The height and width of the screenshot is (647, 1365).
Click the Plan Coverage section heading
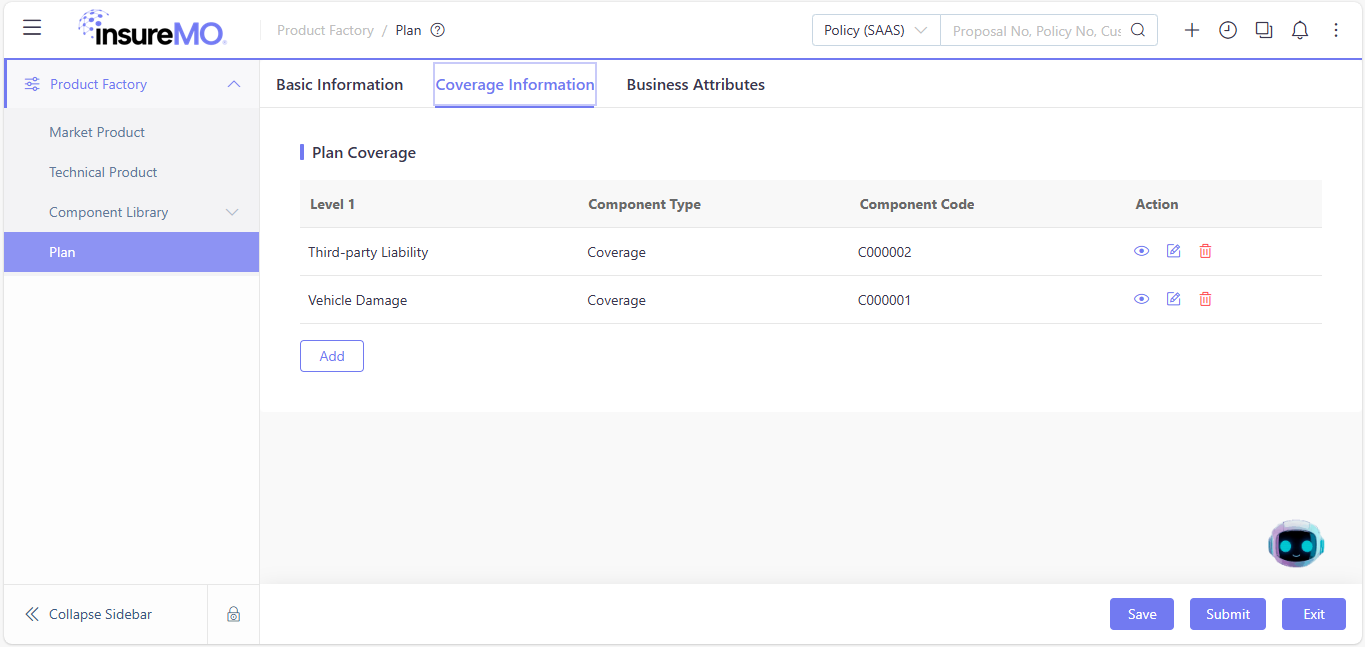(364, 153)
